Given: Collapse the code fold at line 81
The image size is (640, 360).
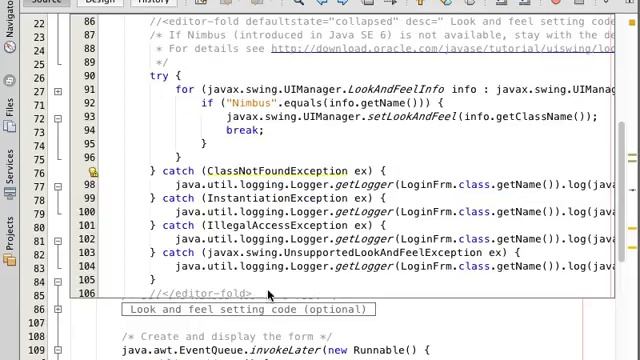Looking at the screenshot, I should [58, 241].
